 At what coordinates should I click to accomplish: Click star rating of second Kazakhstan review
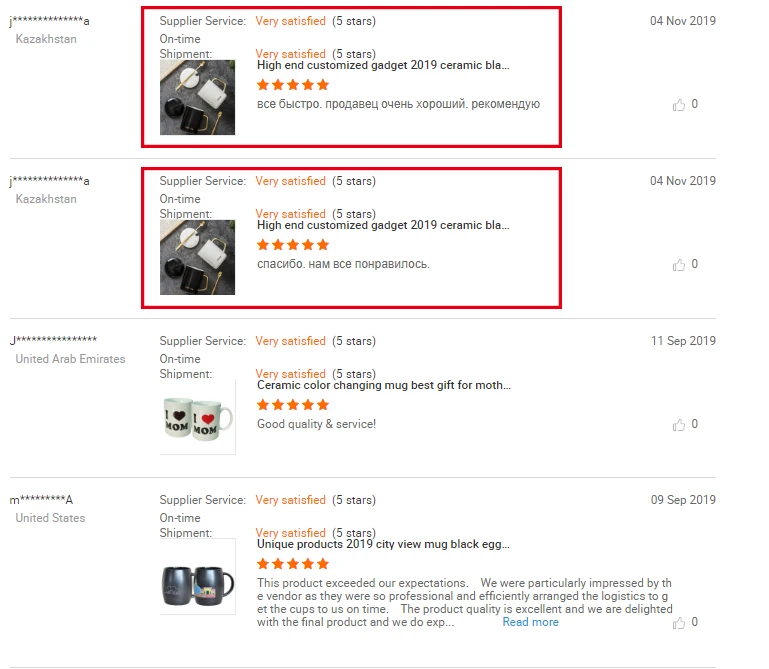[293, 245]
